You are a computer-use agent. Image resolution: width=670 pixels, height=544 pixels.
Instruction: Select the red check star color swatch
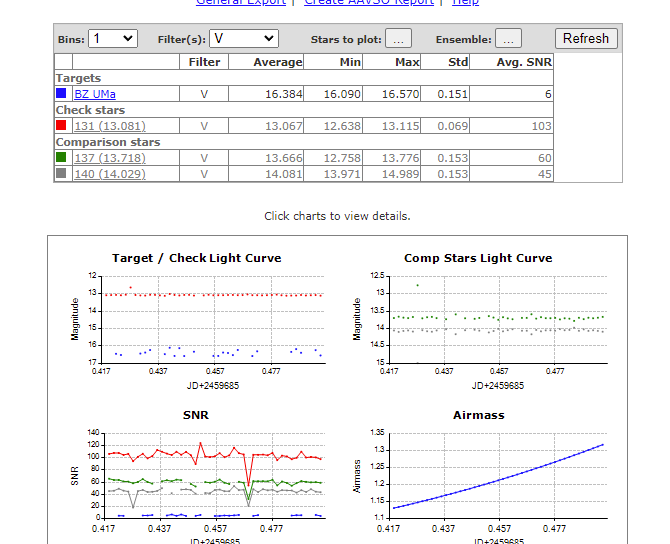tap(62, 126)
